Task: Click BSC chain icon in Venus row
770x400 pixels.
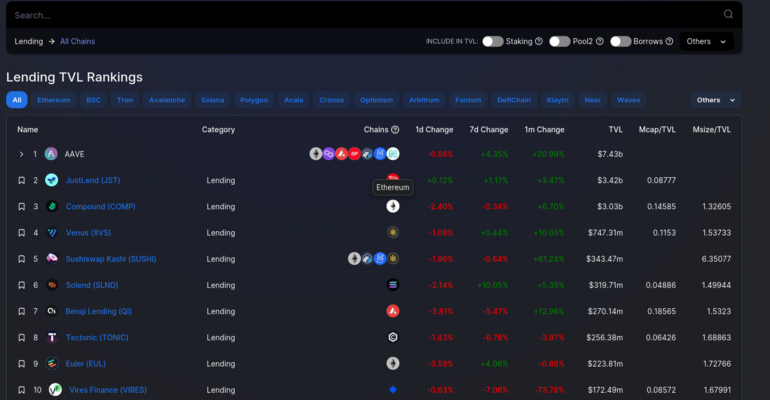Action: tap(393, 232)
